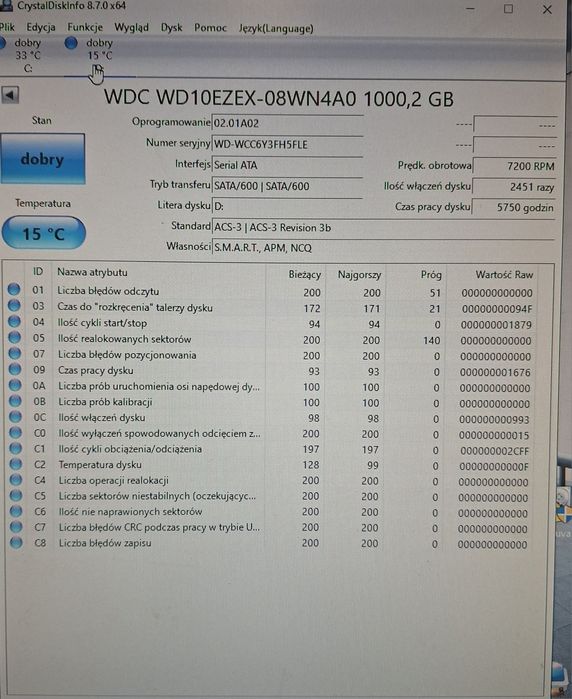Open the Plik menu

coord(7,28)
